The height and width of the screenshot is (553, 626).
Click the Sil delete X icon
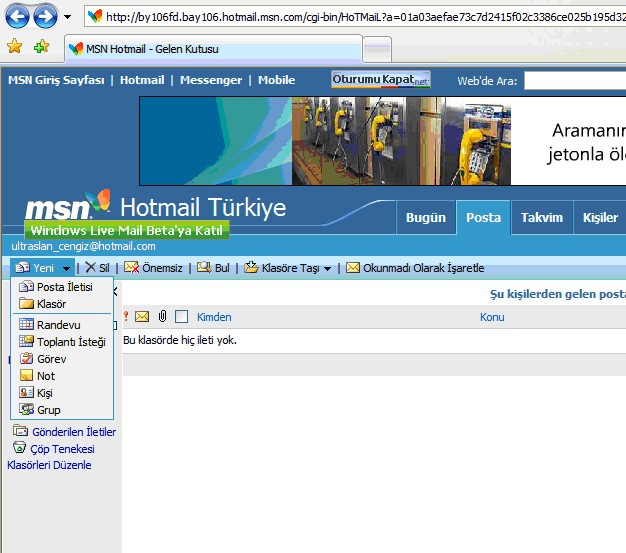[90, 267]
